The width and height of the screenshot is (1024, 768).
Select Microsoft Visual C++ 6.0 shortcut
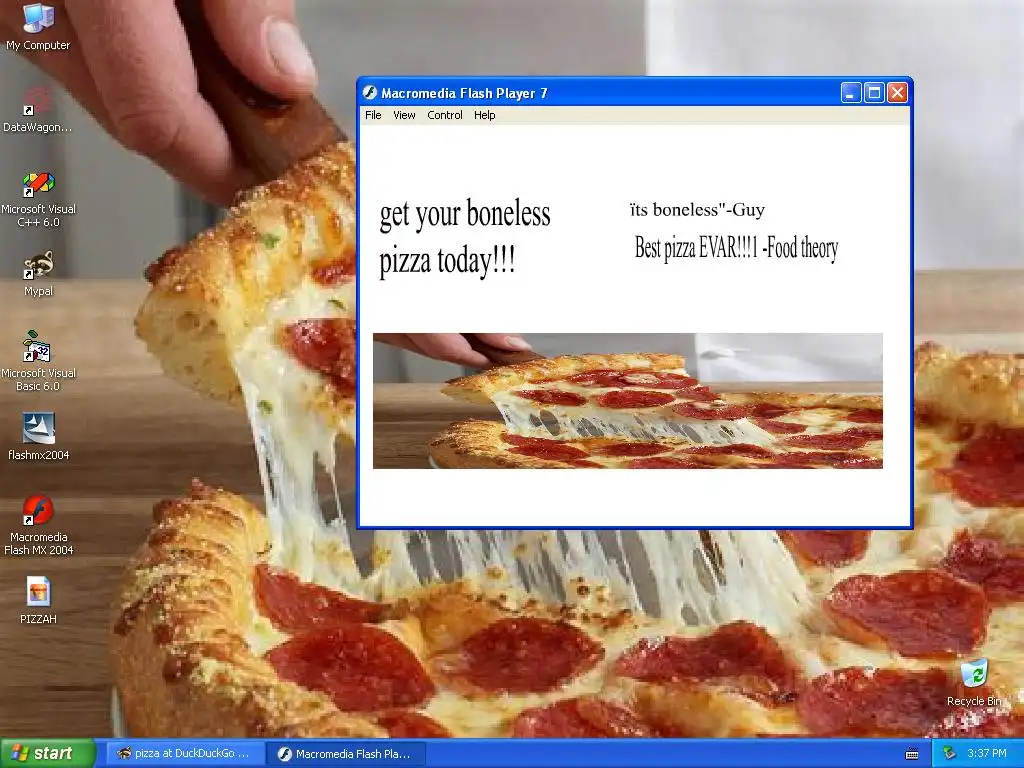click(x=38, y=199)
